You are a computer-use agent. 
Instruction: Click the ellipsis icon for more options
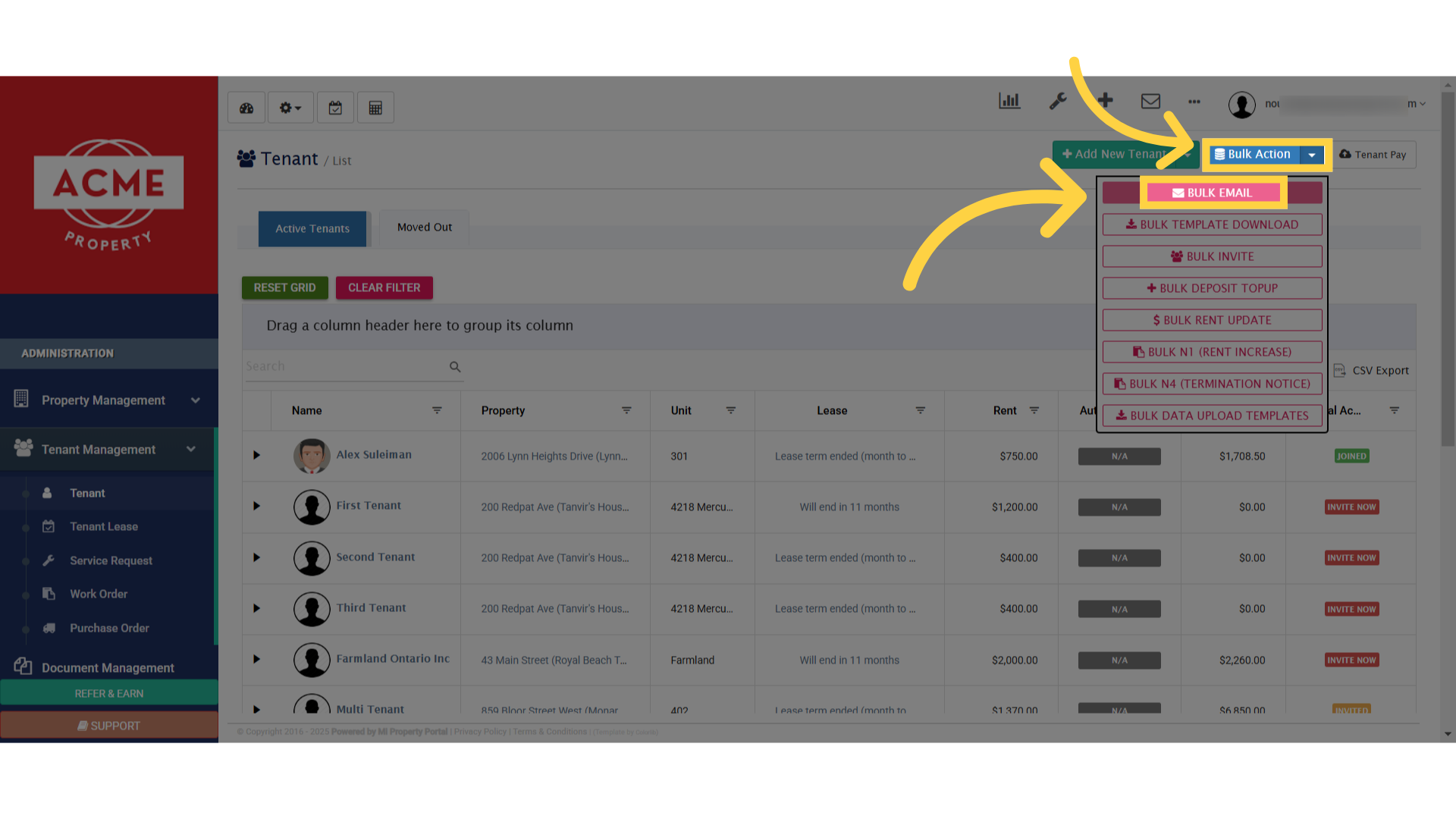click(x=1194, y=102)
